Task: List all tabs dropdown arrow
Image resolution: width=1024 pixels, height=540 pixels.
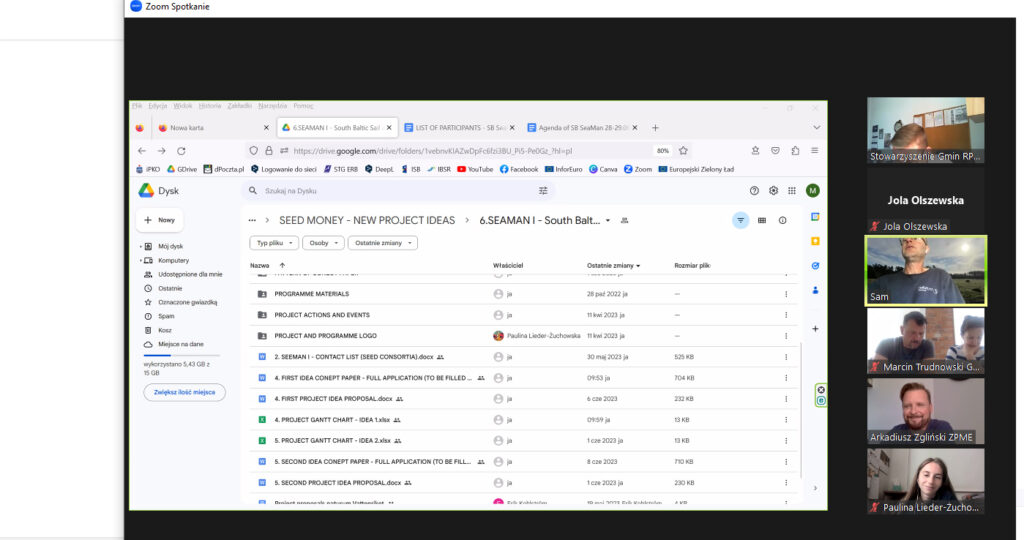Action: coord(816,128)
